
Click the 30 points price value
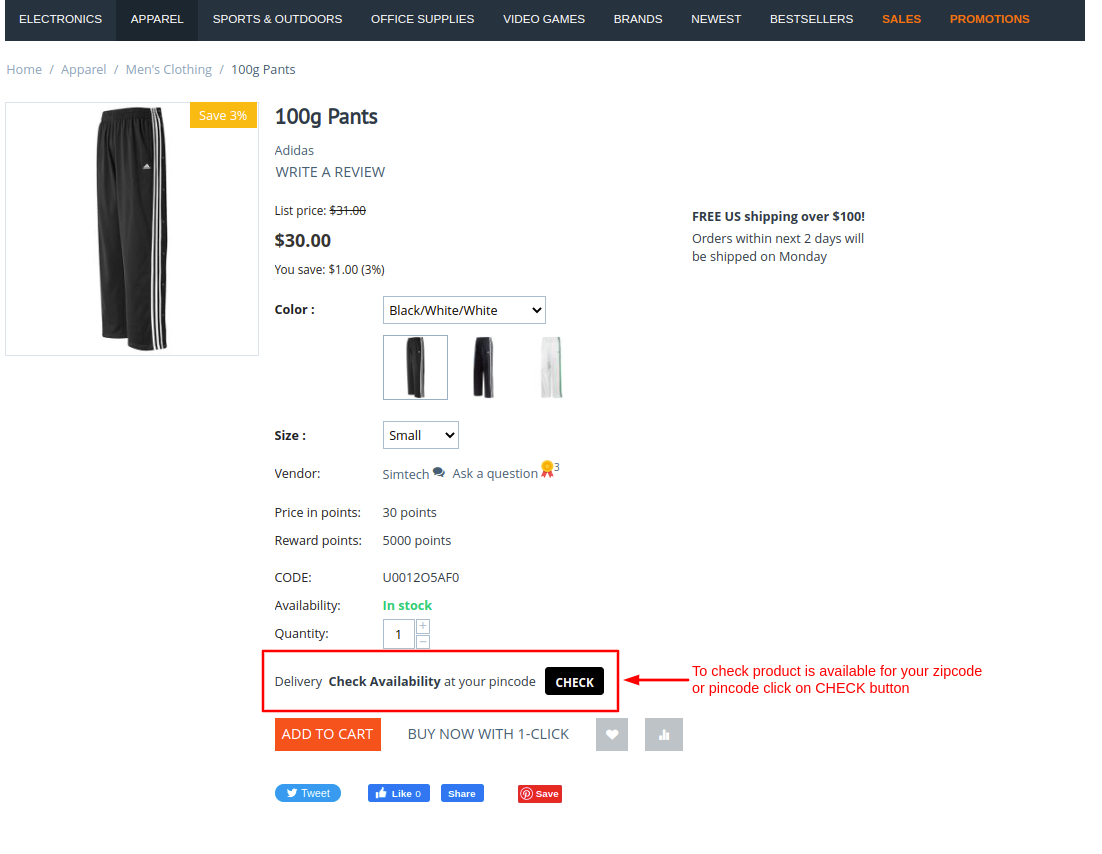pos(409,512)
